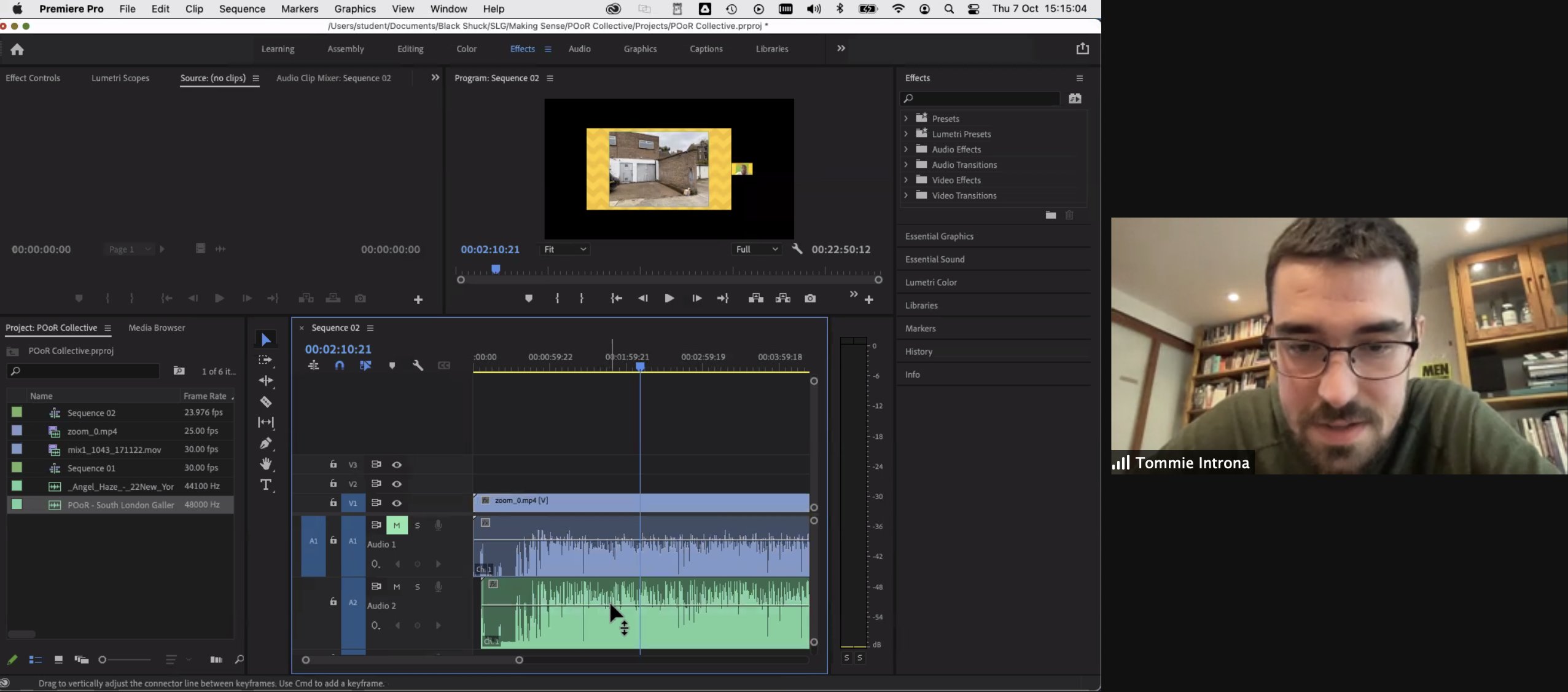Click the timeline horizontal zoom scrollbar
The image size is (1568, 692).
(x=412, y=660)
